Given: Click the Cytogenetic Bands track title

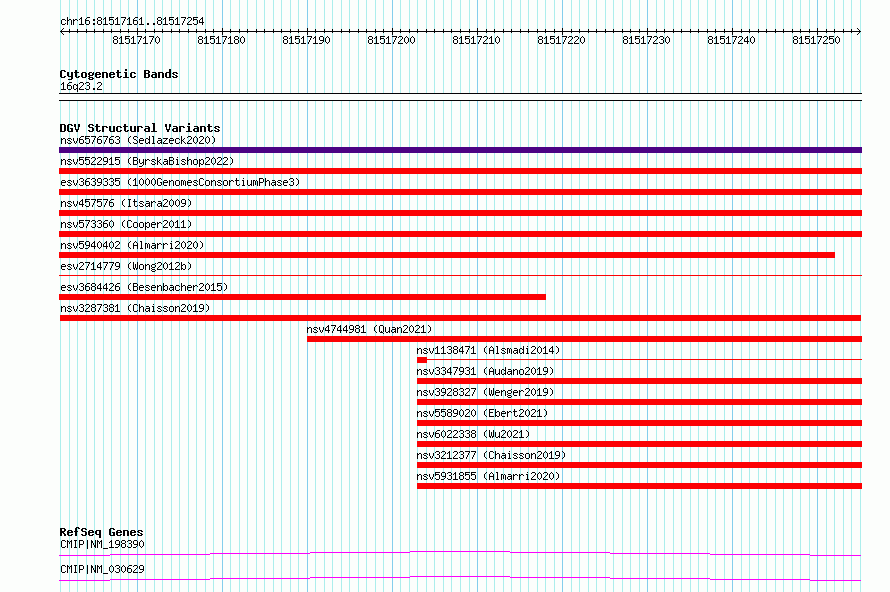Looking at the screenshot, I should [x=119, y=74].
